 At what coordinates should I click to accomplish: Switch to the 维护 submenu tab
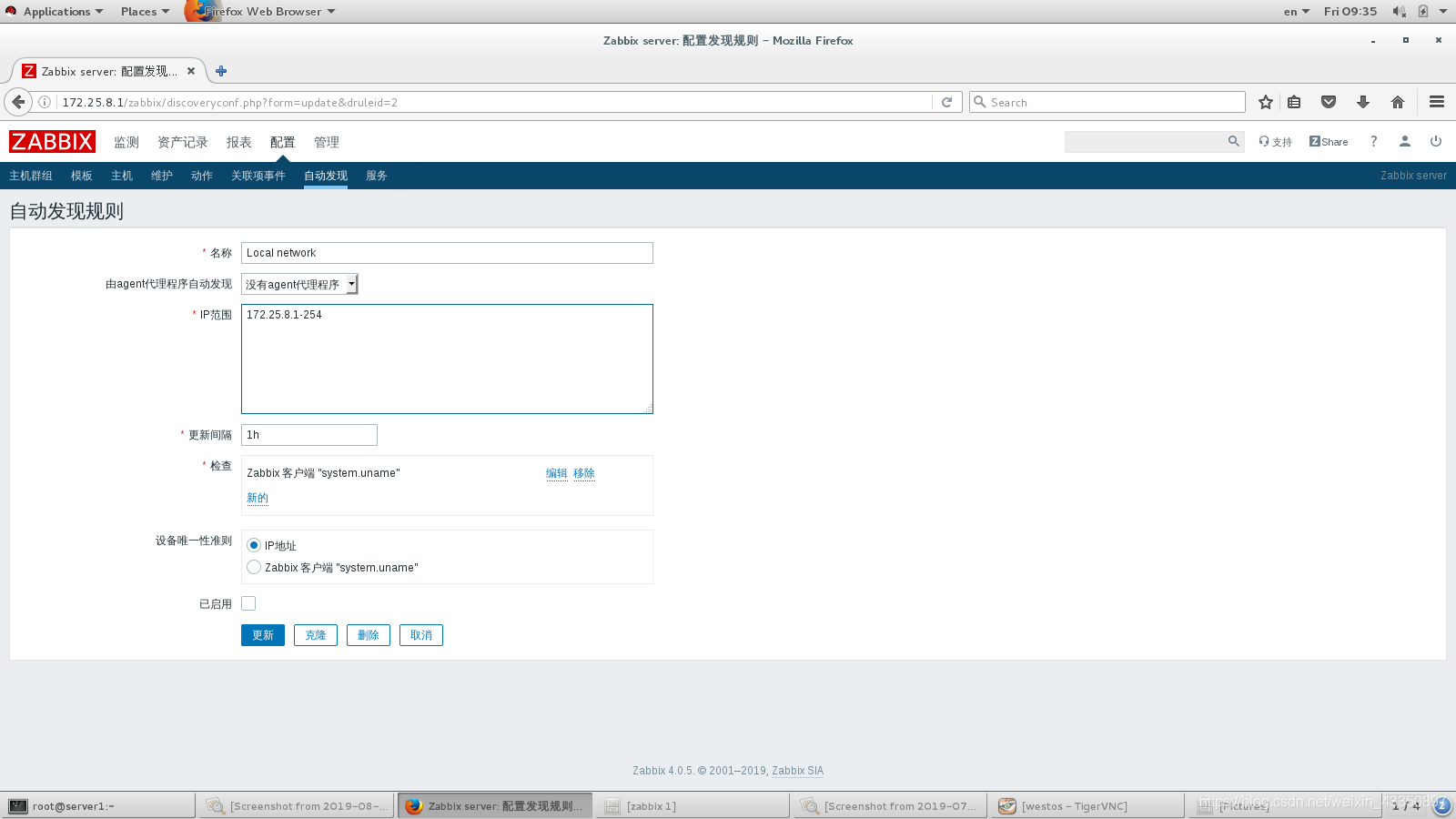pyautogui.click(x=162, y=176)
